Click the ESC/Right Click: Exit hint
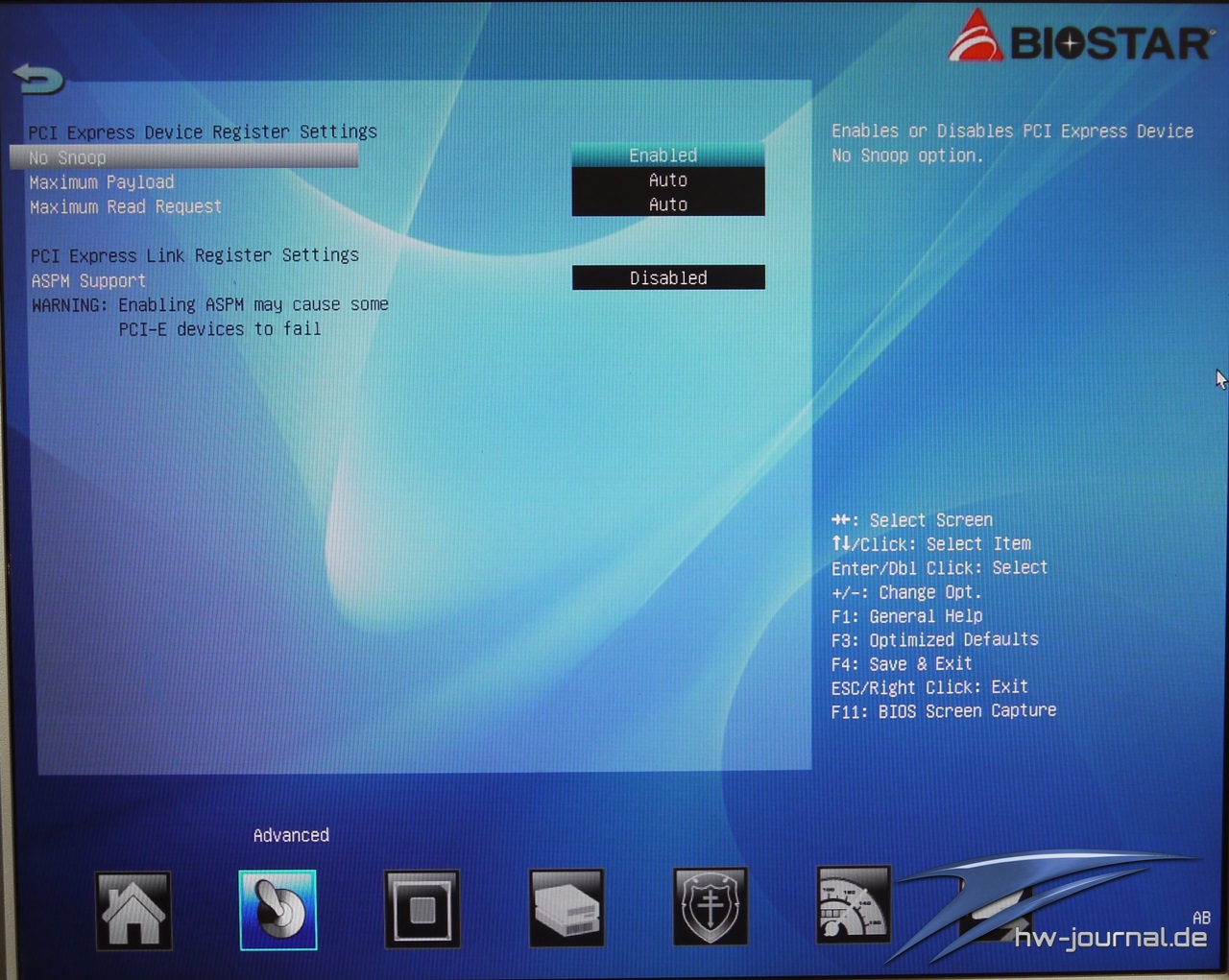Viewport: 1229px width, 980px height. (929, 687)
